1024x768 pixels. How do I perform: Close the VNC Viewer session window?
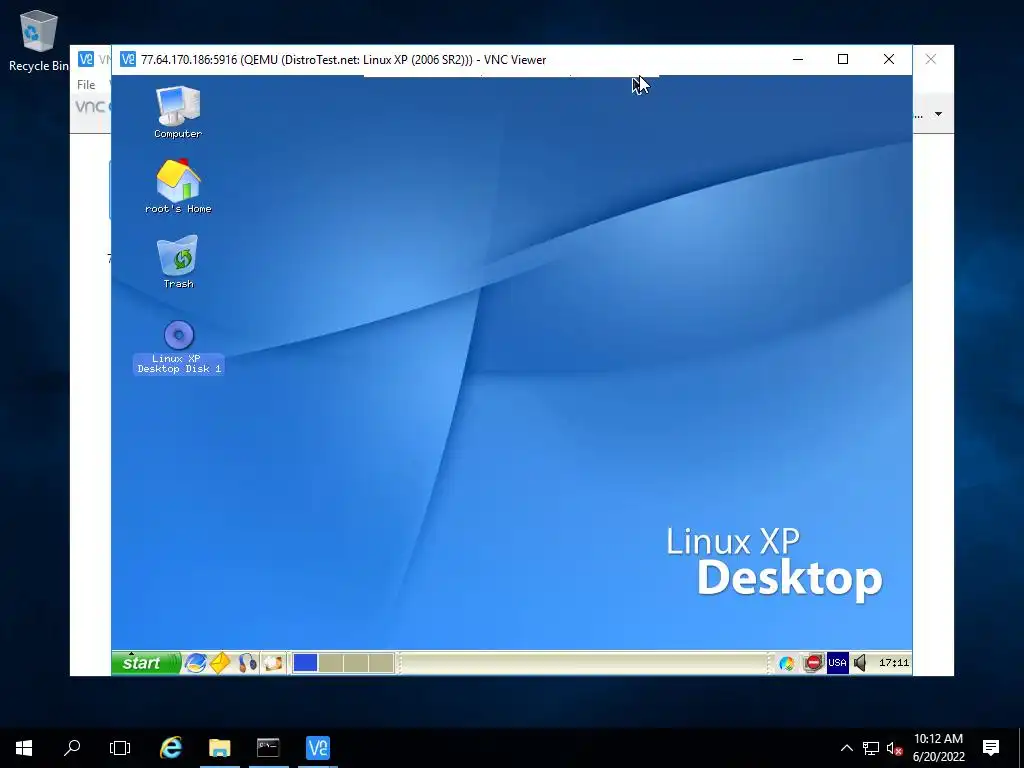pyautogui.click(x=889, y=59)
